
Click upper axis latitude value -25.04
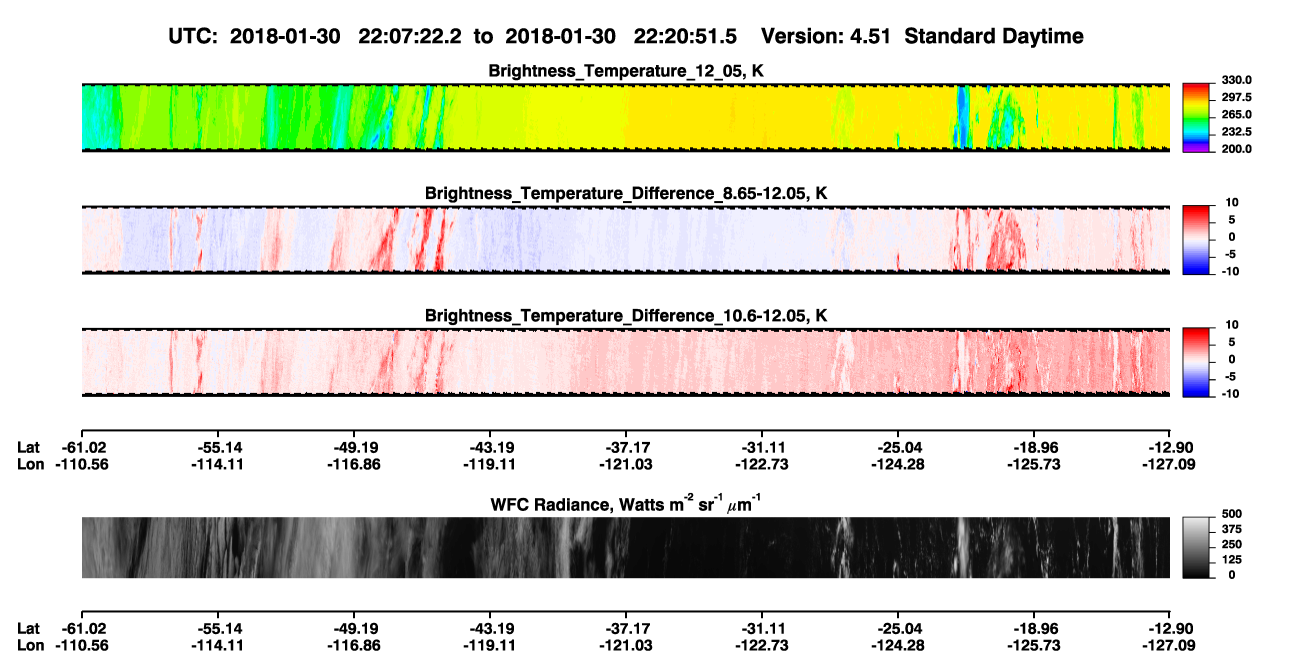[898, 446]
